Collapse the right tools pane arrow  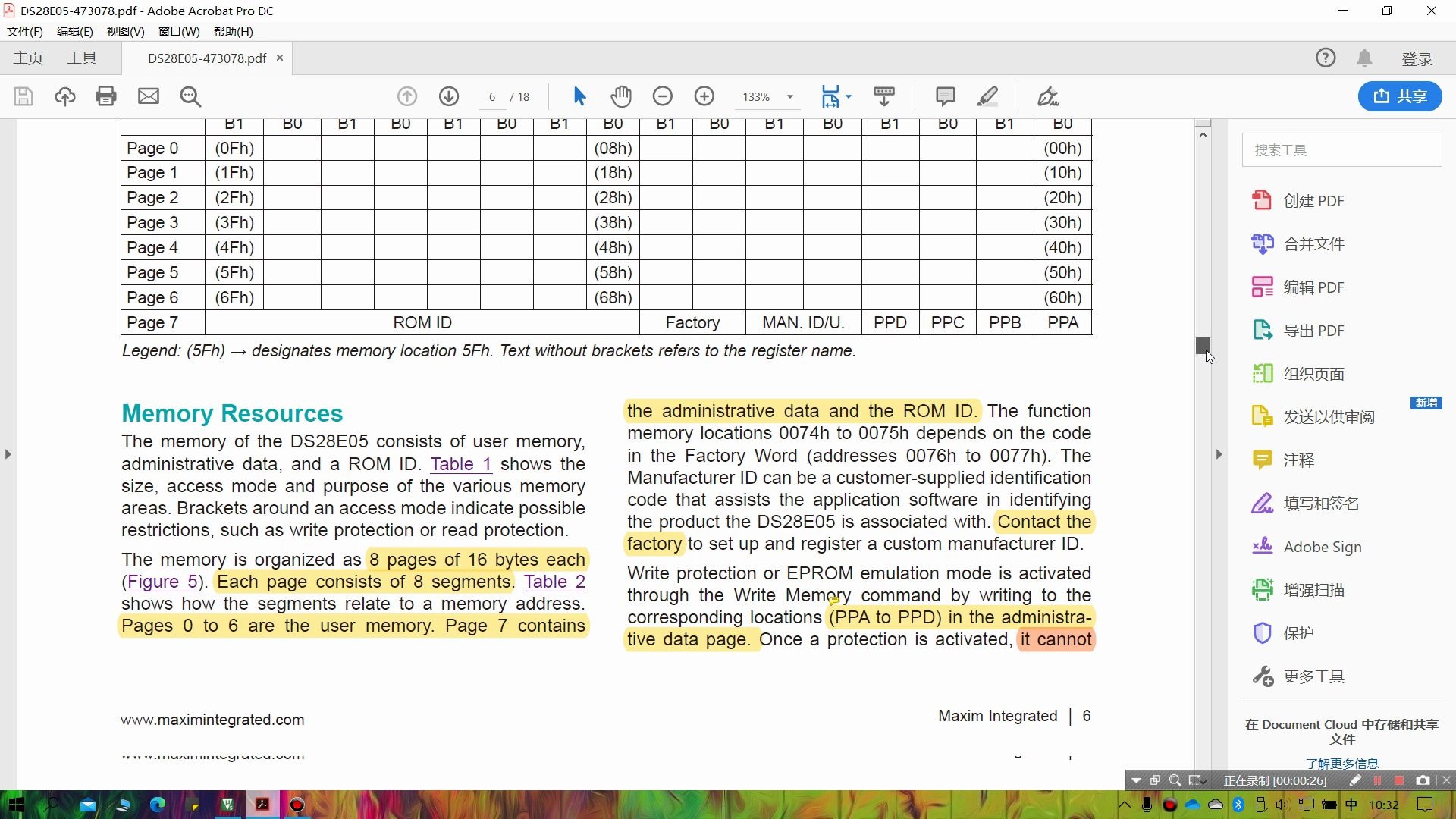point(1219,454)
